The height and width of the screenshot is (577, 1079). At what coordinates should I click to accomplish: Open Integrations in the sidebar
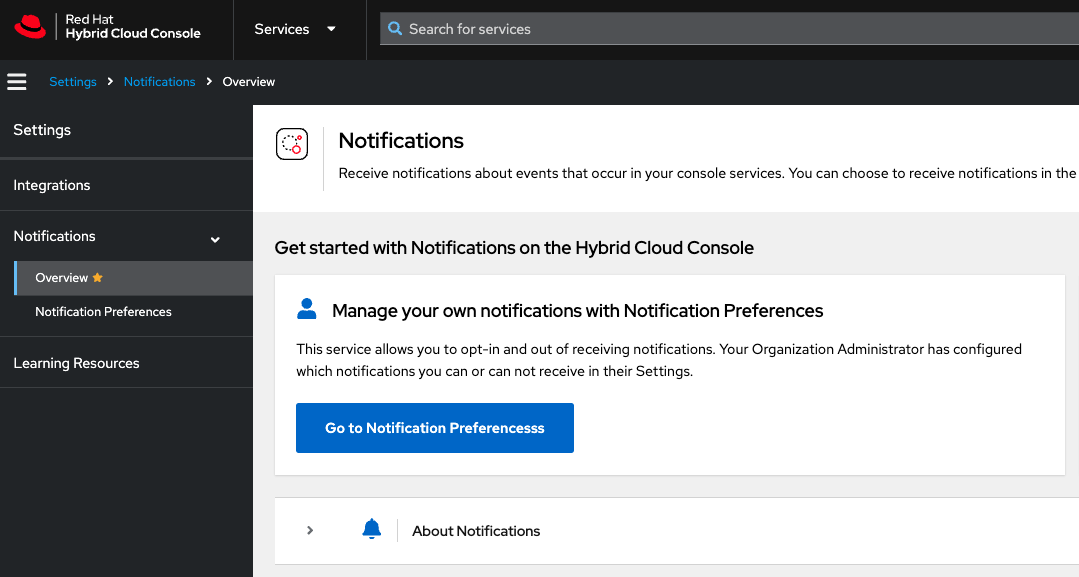52,185
